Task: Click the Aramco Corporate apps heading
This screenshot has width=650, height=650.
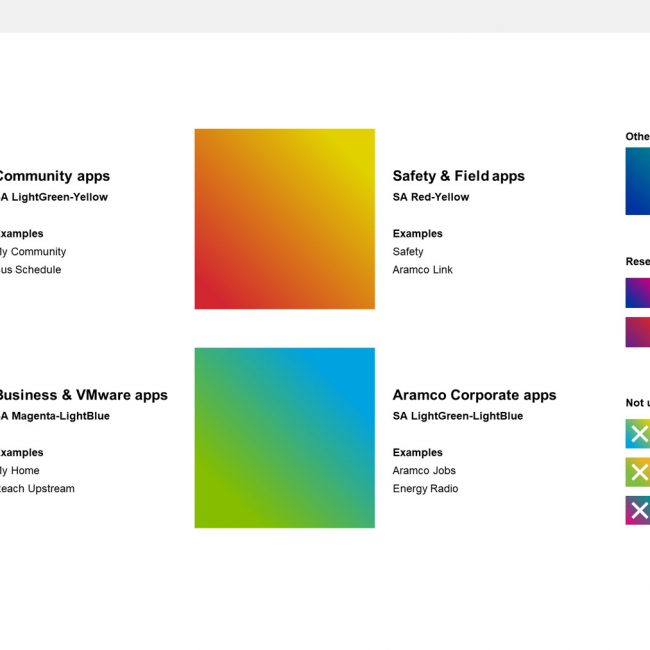Action: click(474, 395)
